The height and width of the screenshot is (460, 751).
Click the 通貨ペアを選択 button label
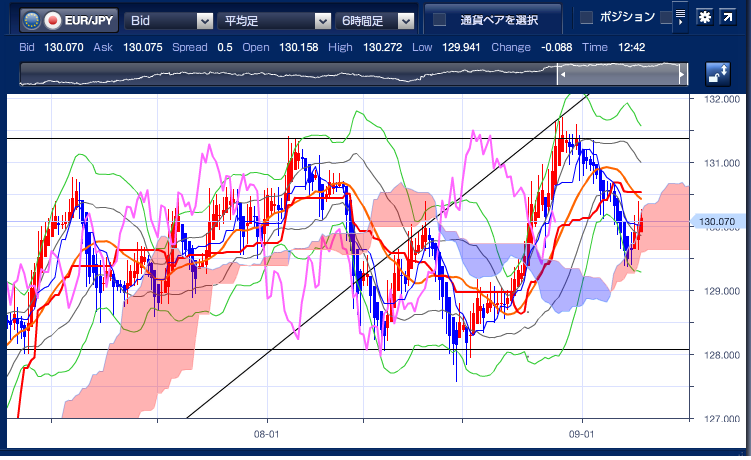pyautogui.click(x=499, y=20)
